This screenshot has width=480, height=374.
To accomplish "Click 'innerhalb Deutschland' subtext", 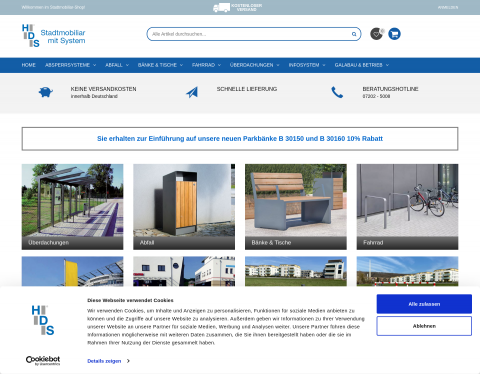I will [94, 96].
